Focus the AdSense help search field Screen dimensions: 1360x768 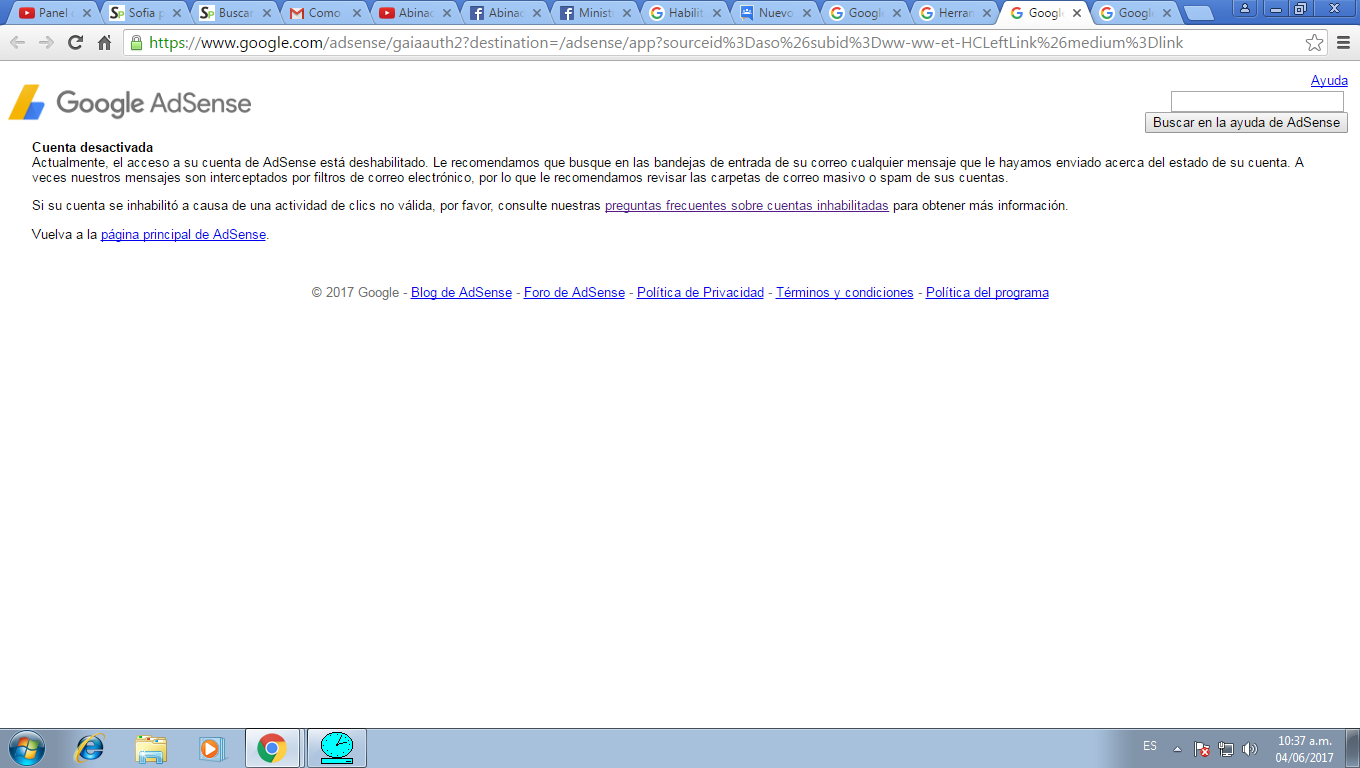click(1257, 101)
